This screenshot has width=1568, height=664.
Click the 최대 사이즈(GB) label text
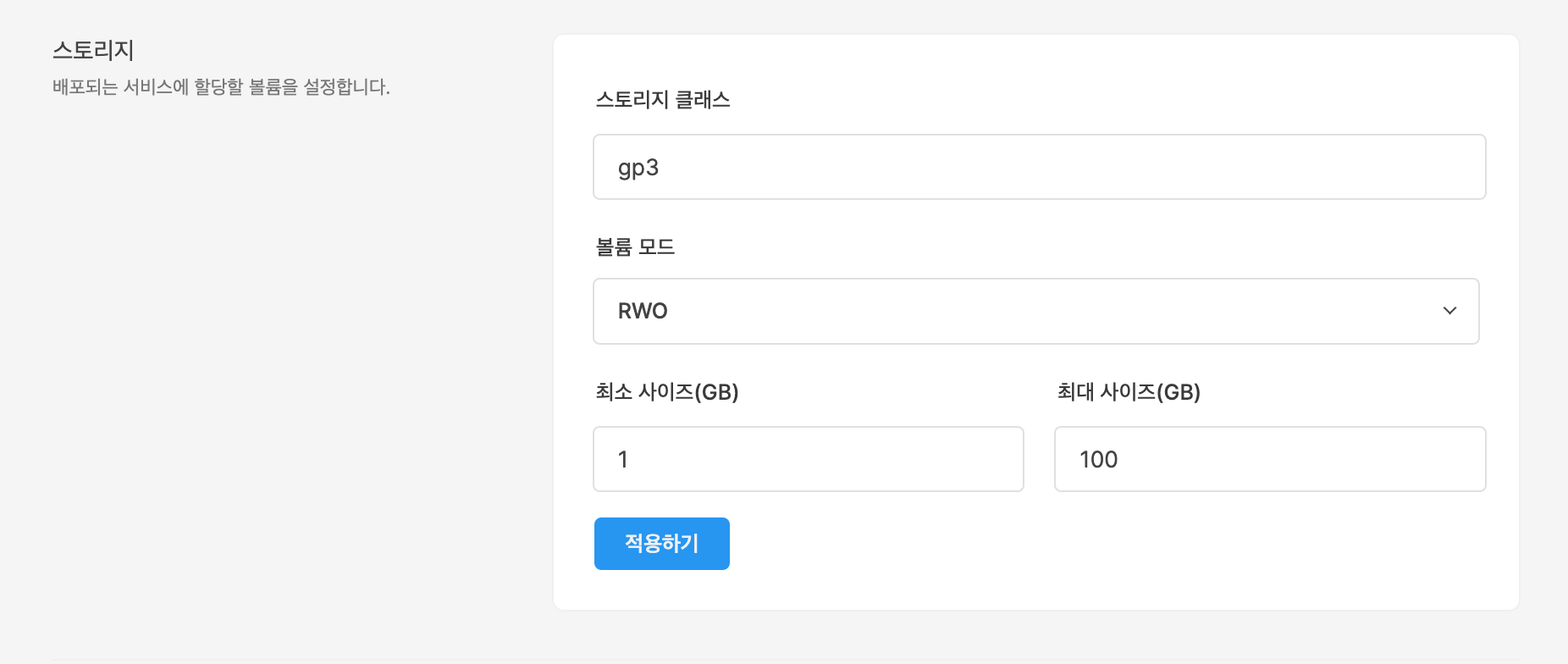click(1129, 392)
